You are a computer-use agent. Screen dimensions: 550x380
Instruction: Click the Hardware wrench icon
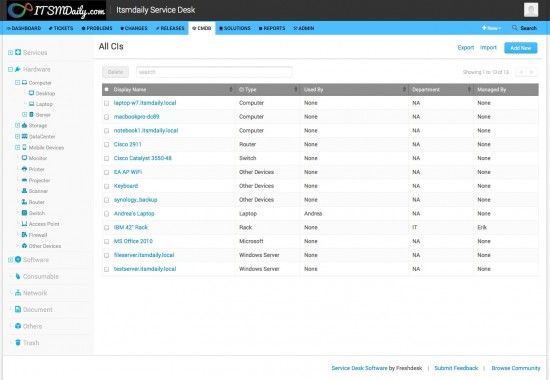[18, 69]
